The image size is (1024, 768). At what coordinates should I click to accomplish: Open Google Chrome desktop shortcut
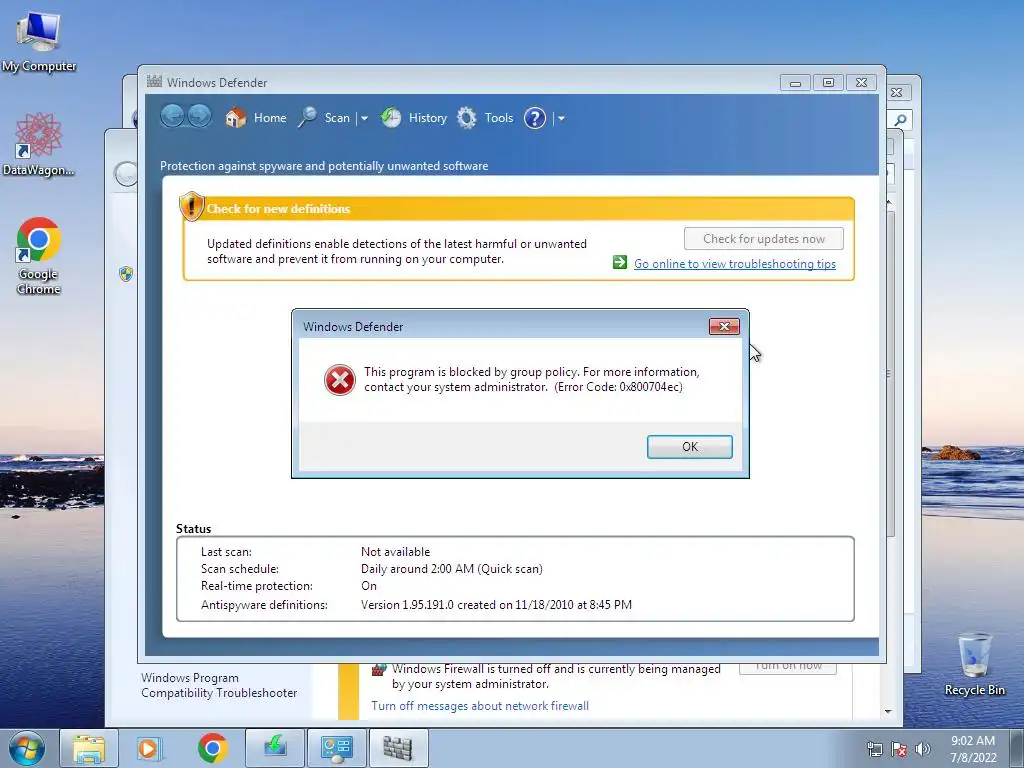coord(39,255)
